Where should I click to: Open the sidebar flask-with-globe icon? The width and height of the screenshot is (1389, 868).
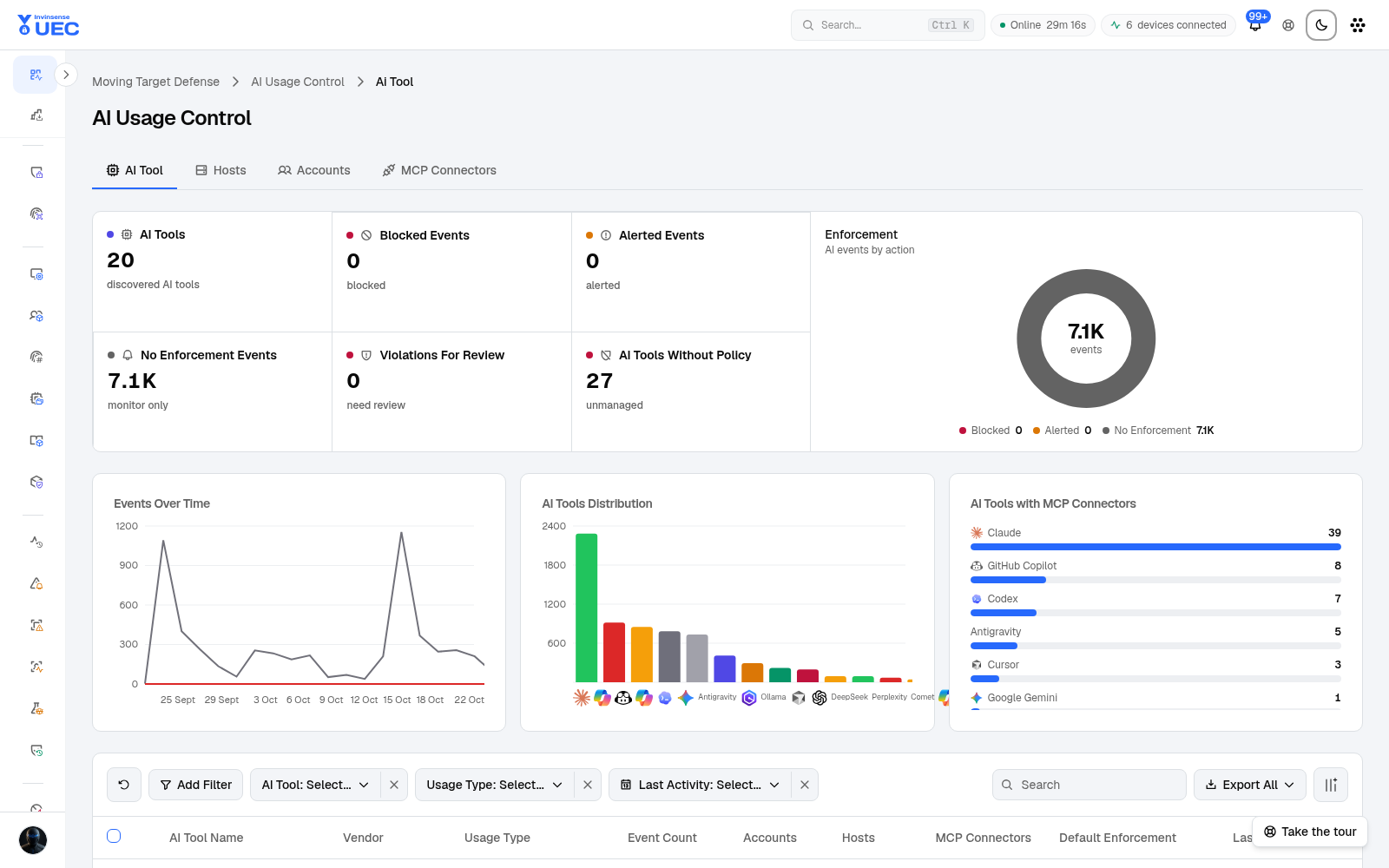click(36, 708)
